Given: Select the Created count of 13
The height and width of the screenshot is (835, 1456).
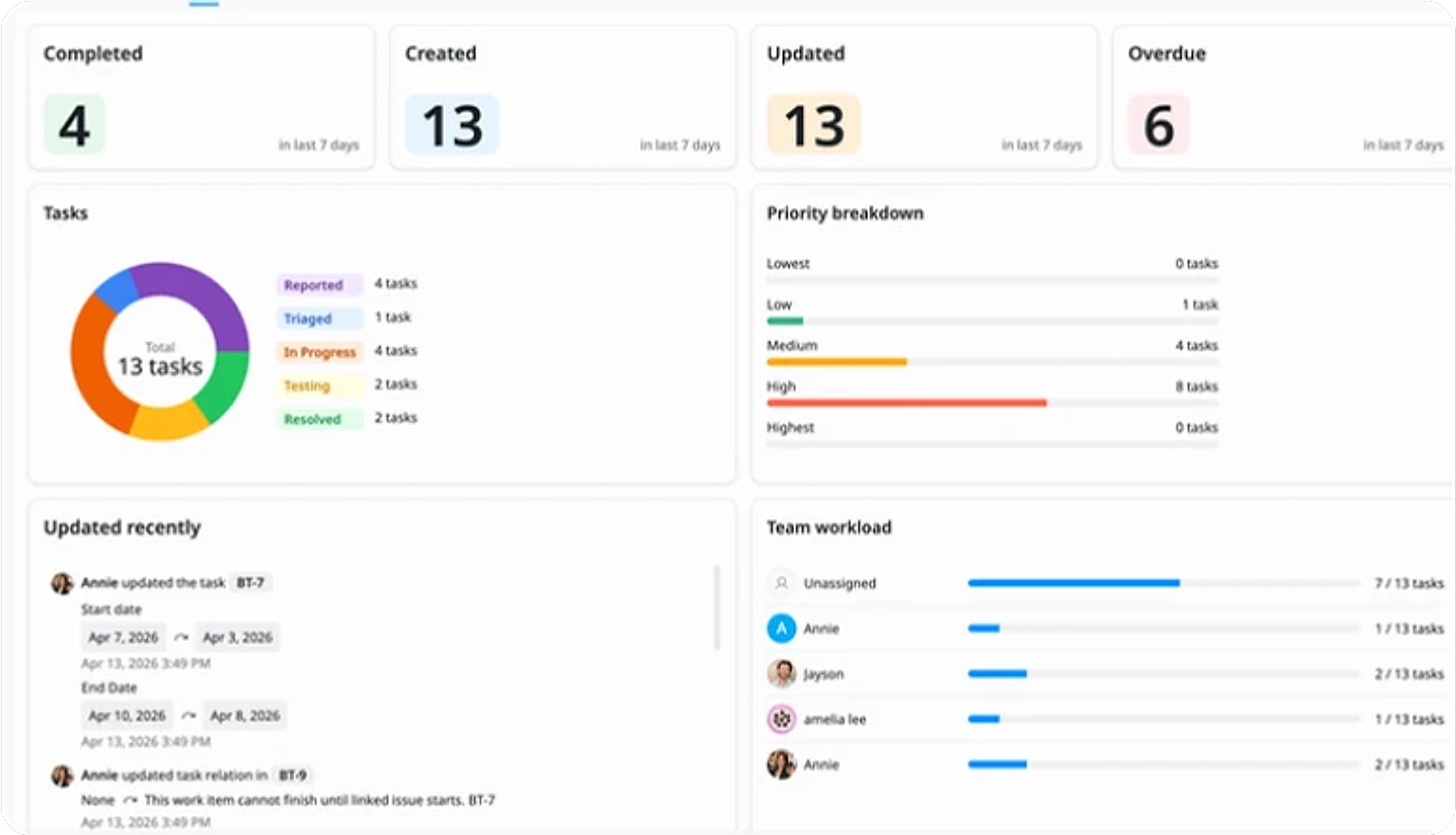Looking at the screenshot, I should click(453, 125).
